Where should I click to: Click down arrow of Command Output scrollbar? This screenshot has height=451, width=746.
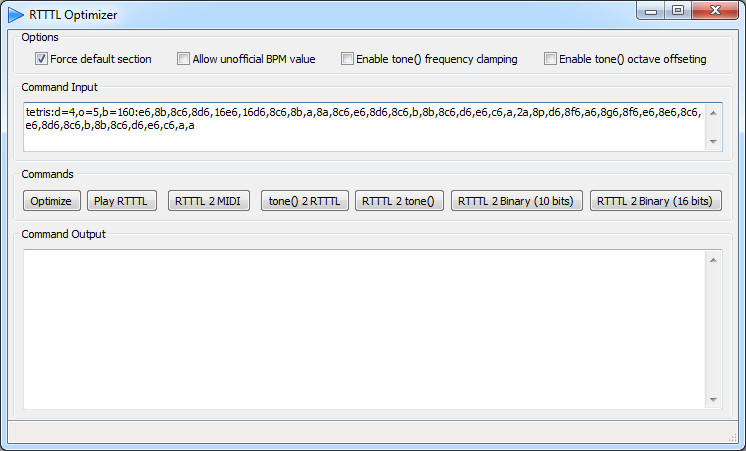coord(713,399)
